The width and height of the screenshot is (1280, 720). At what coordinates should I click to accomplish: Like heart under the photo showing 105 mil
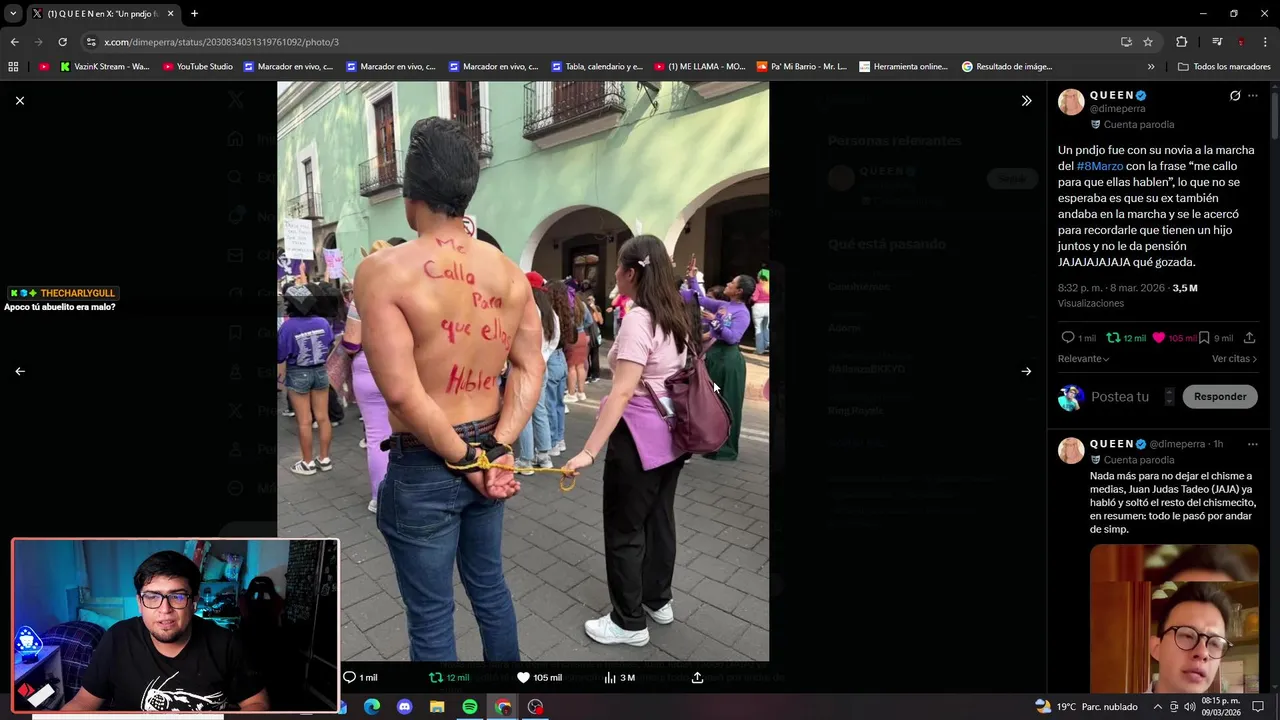pos(523,677)
